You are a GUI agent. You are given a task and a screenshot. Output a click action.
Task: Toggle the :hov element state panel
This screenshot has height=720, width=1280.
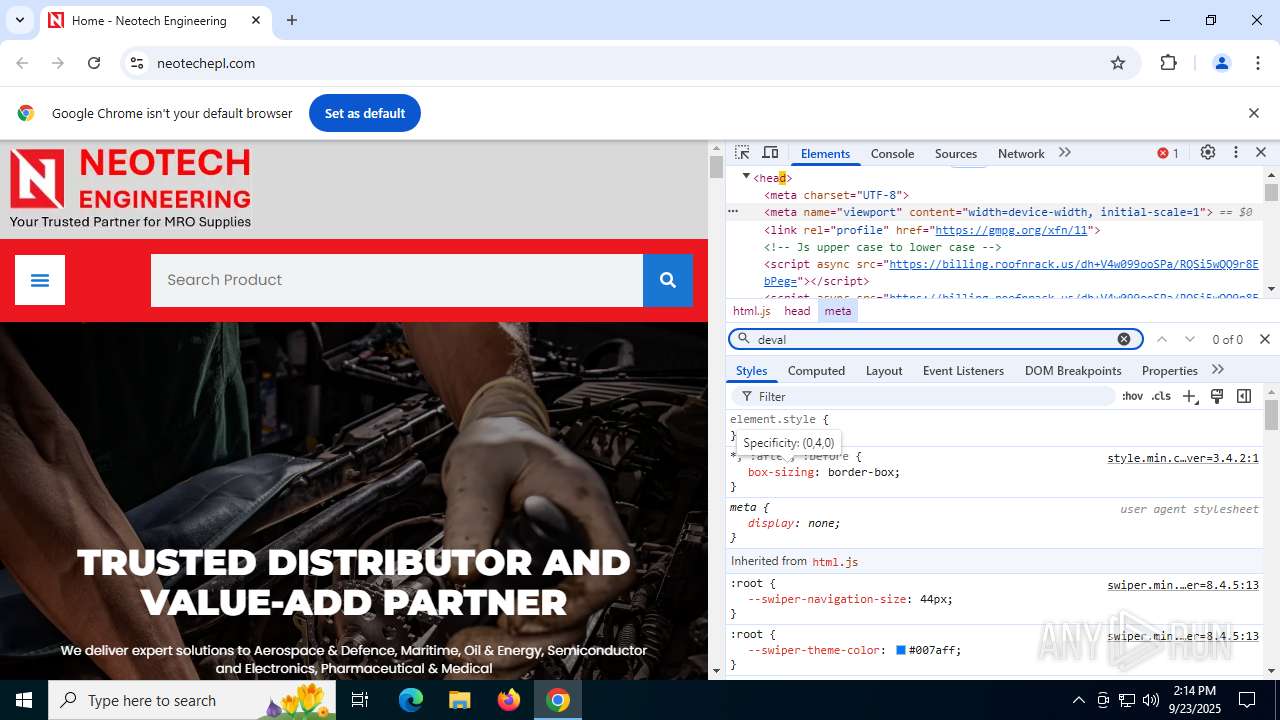pyautogui.click(x=1132, y=396)
